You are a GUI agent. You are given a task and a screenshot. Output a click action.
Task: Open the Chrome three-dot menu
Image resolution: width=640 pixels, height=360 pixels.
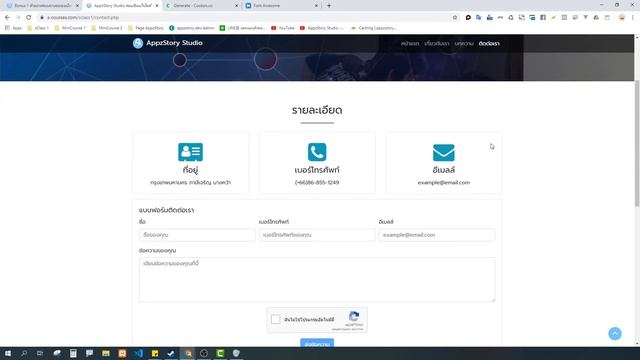pyautogui.click(x=633, y=18)
